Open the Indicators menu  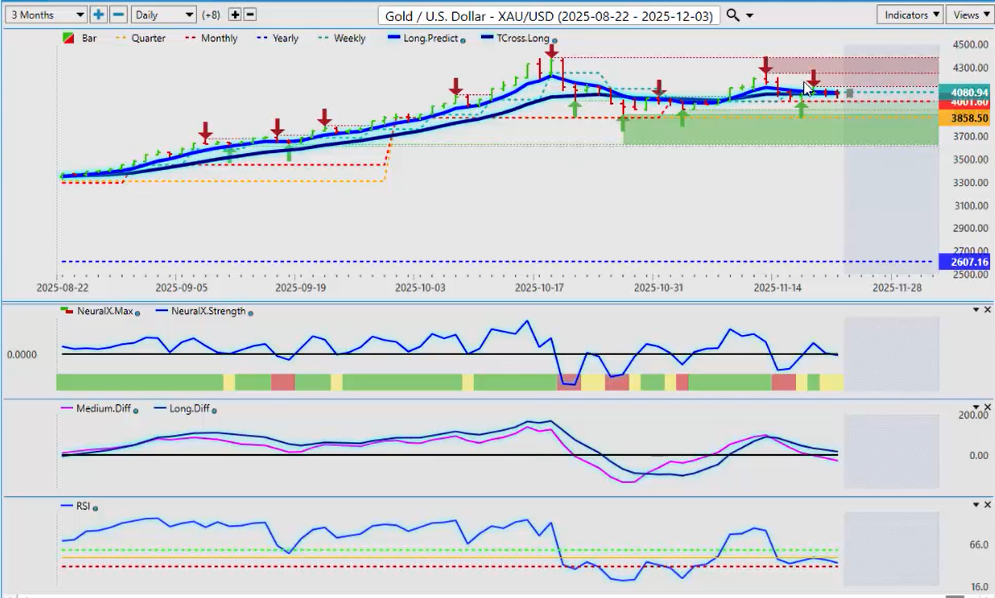pyautogui.click(x=910, y=15)
